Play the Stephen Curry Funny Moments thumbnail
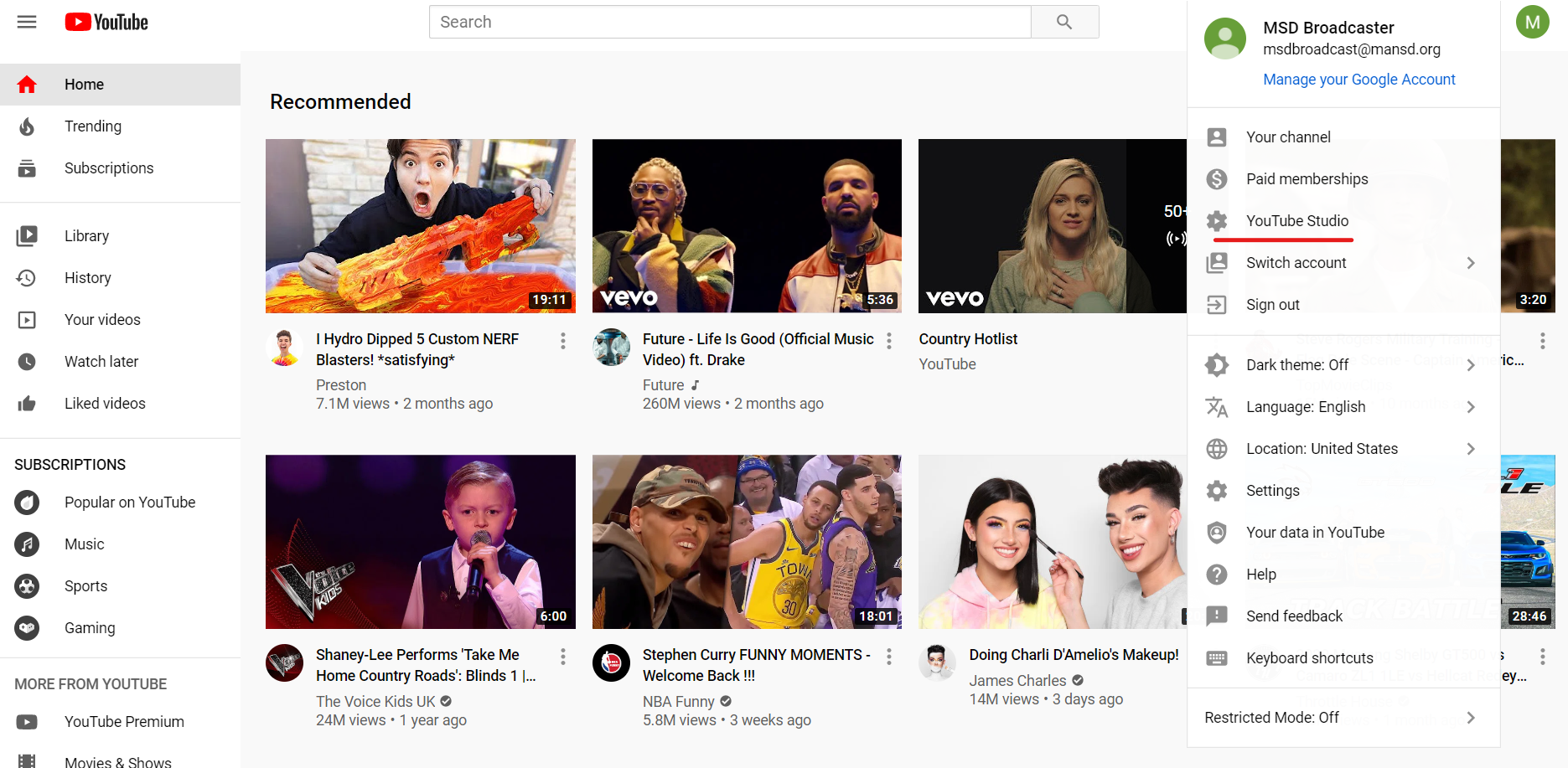 (x=747, y=542)
